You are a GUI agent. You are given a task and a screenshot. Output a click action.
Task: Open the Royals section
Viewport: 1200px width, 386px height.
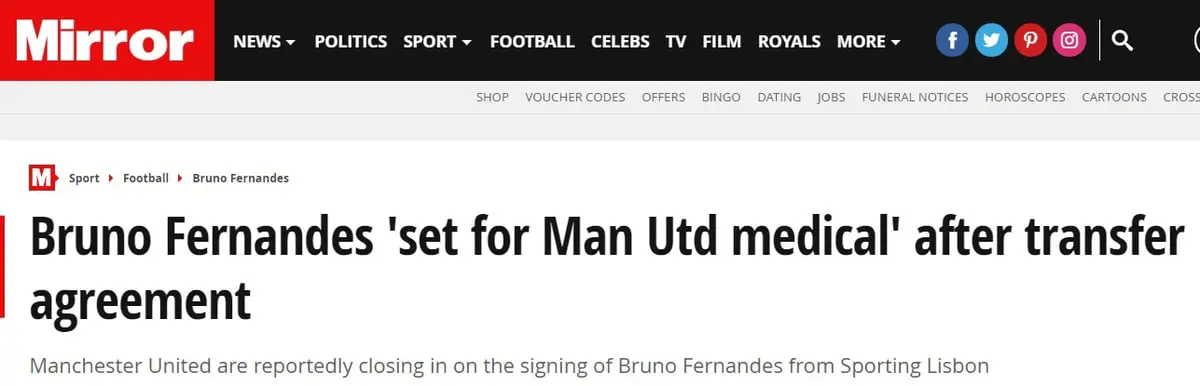pyautogui.click(x=789, y=41)
